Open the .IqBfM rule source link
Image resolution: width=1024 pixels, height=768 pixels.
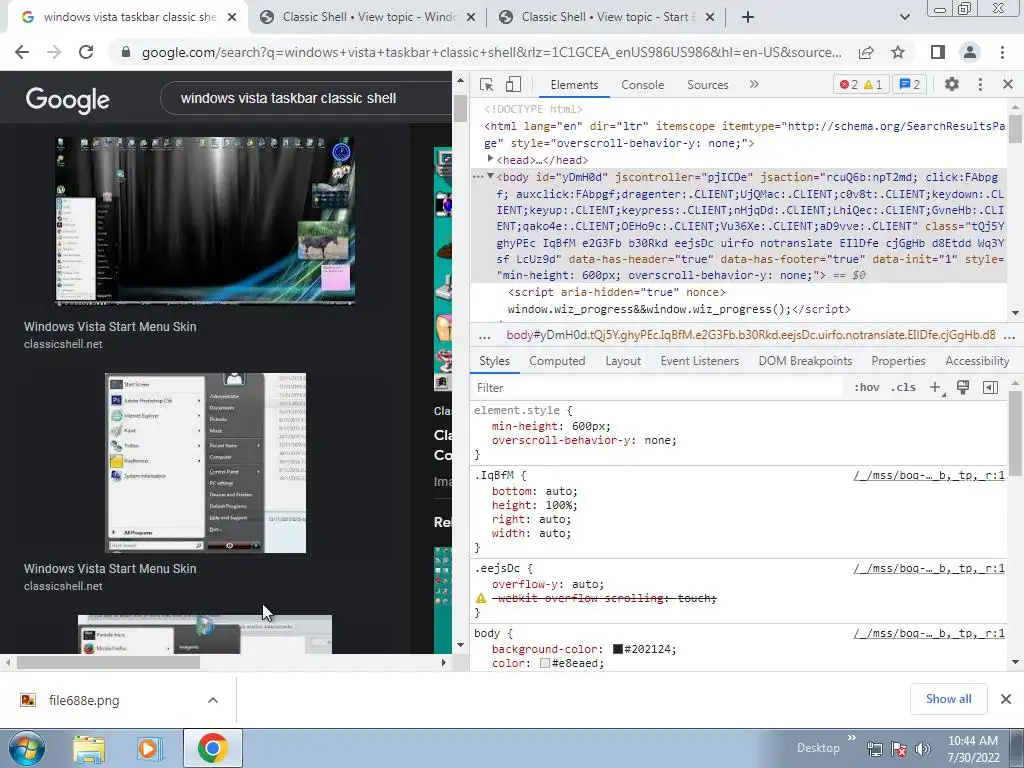click(929, 475)
